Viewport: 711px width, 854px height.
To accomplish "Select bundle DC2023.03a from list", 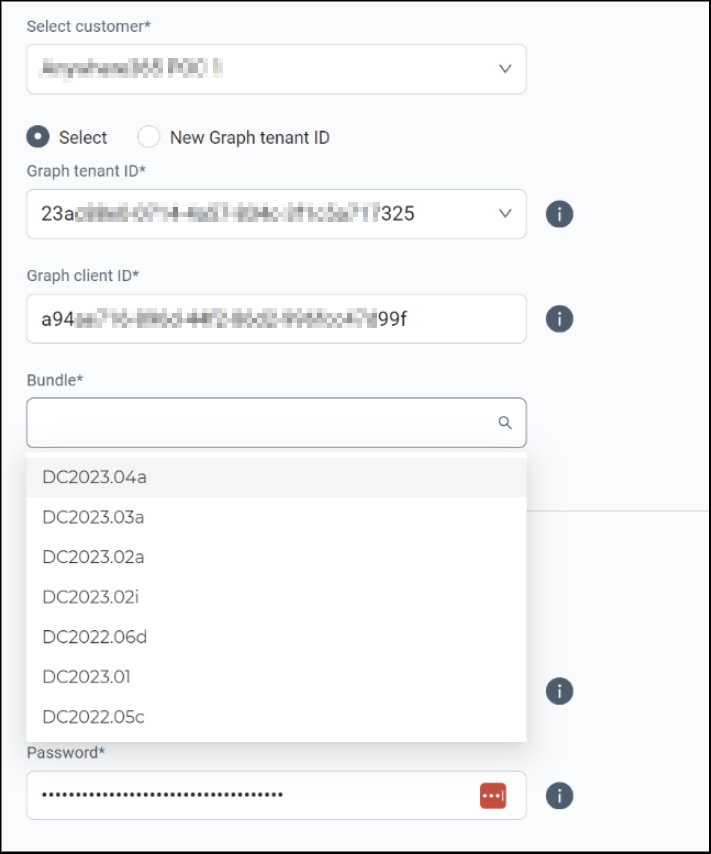I will pyautogui.click(x=276, y=517).
